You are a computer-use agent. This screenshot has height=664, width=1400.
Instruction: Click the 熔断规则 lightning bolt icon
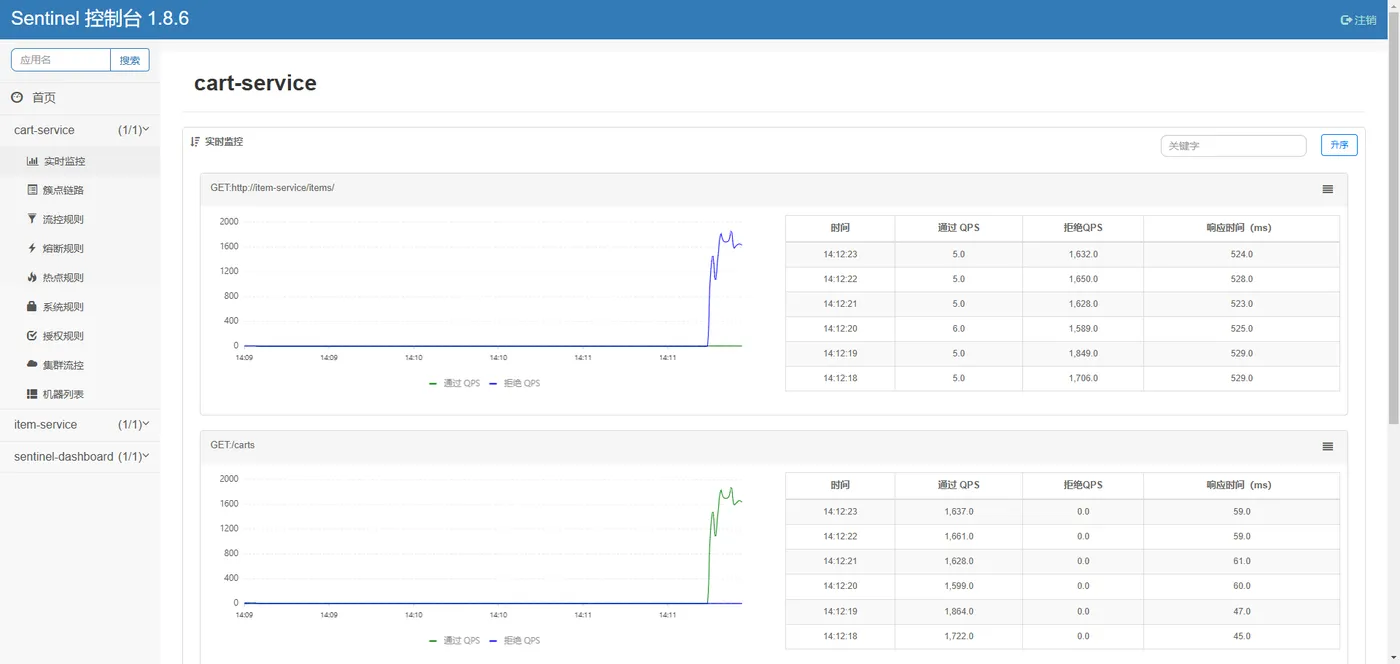tap(32, 248)
